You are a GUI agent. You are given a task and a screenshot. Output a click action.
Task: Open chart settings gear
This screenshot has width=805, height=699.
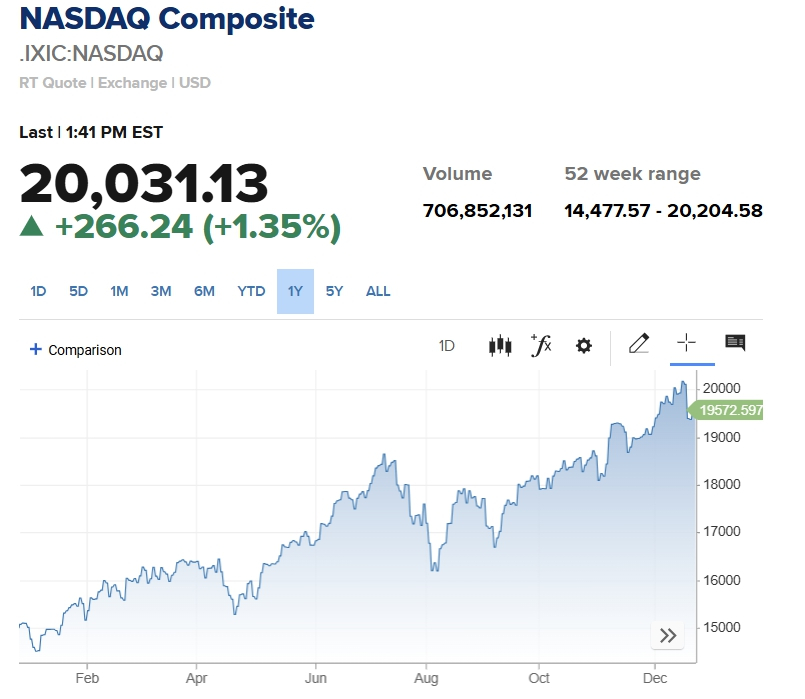584,346
